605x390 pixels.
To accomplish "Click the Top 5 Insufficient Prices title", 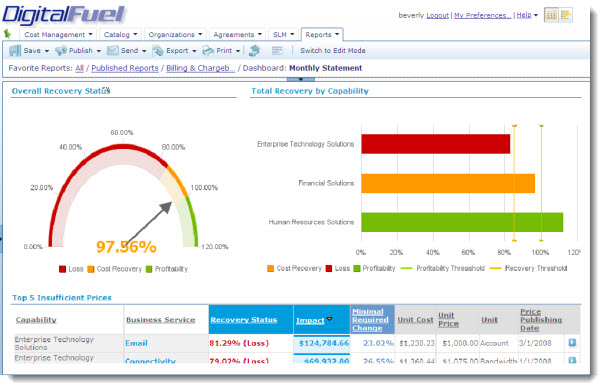I will pyautogui.click(x=62, y=298).
